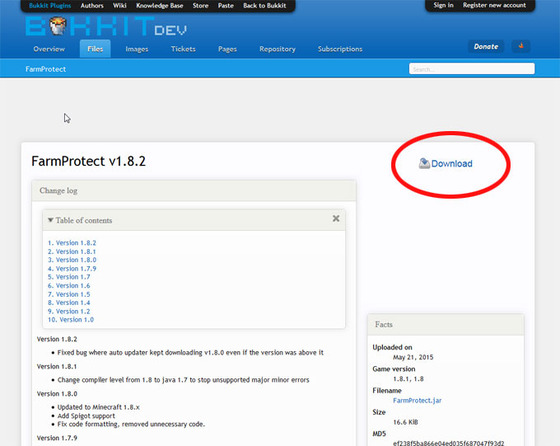Click the May 21, 2015 upload date
Viewport: 560px width, 446px height.
[413, 357]
